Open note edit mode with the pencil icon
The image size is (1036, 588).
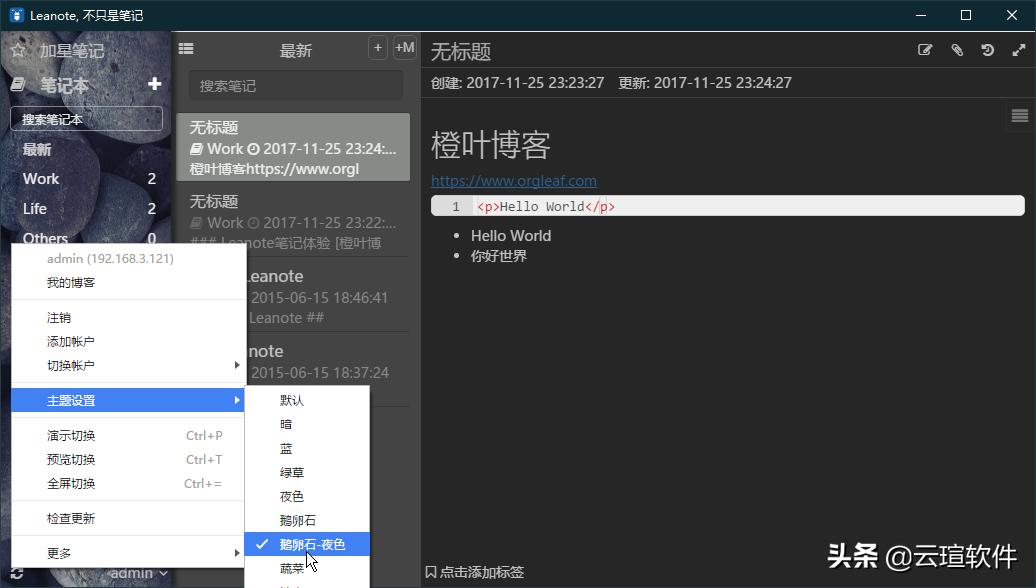click(x=923, y=49)
